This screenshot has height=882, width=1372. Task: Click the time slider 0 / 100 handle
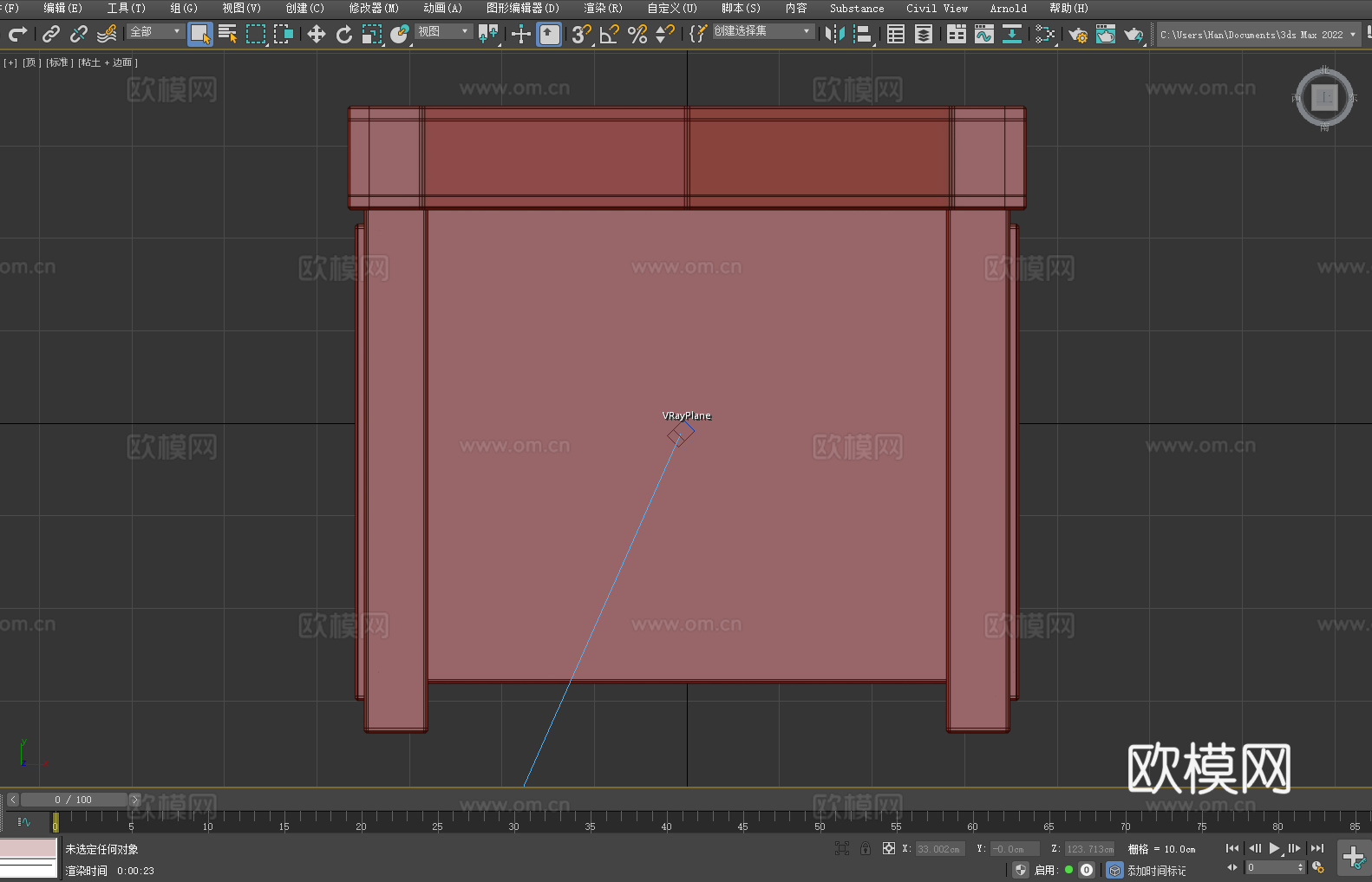click(74, 800)
